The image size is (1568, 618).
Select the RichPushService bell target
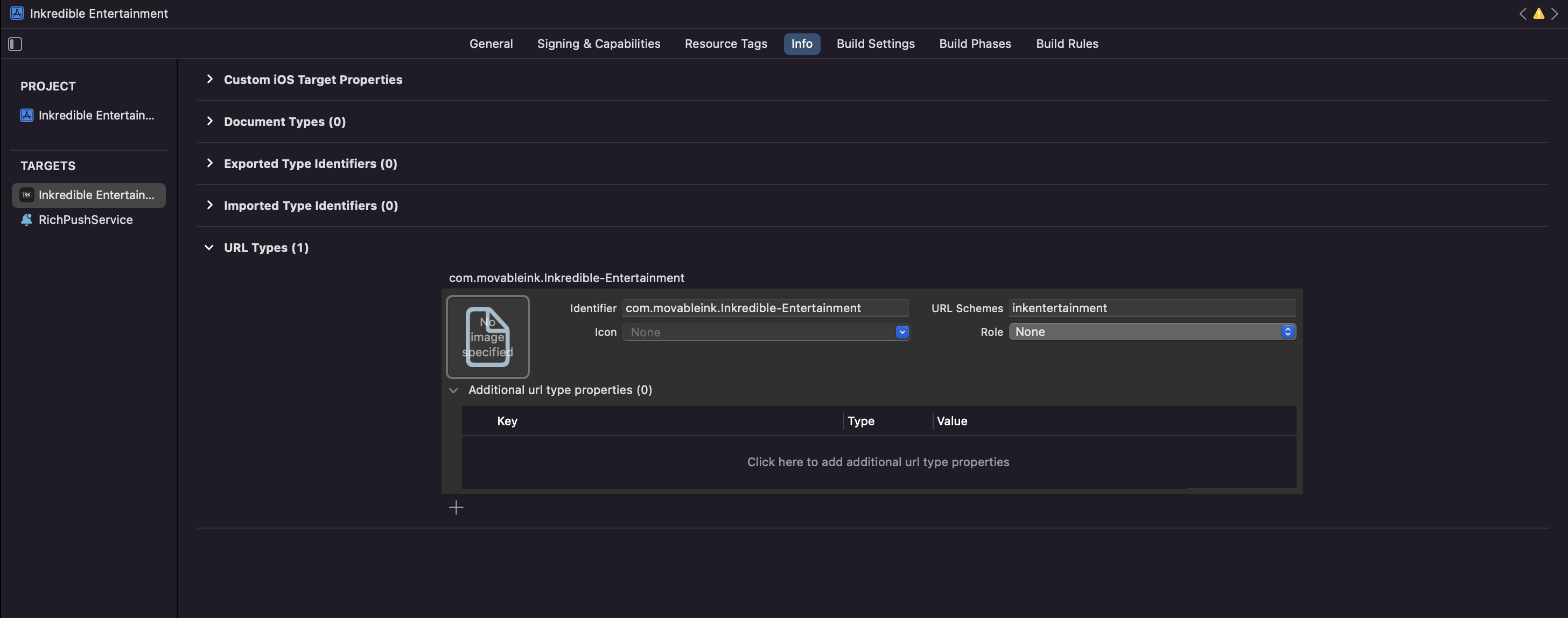pyautogui.click(x=85, y=220)
